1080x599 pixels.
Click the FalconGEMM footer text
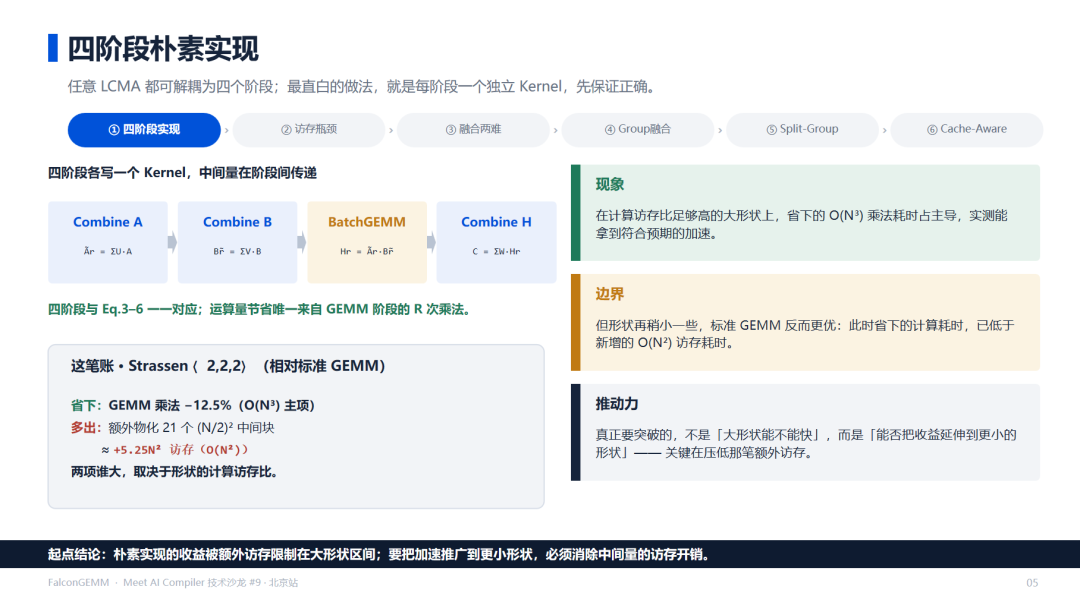click(x=173, y=582)
